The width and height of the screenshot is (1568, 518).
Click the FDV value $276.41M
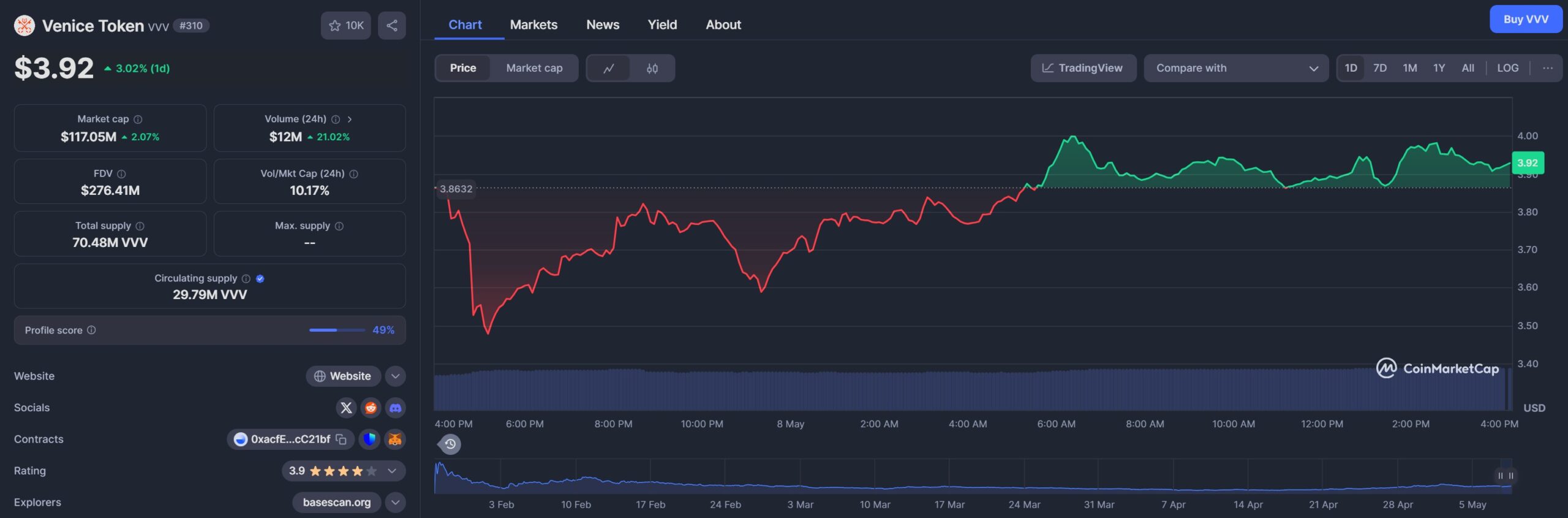110,191
